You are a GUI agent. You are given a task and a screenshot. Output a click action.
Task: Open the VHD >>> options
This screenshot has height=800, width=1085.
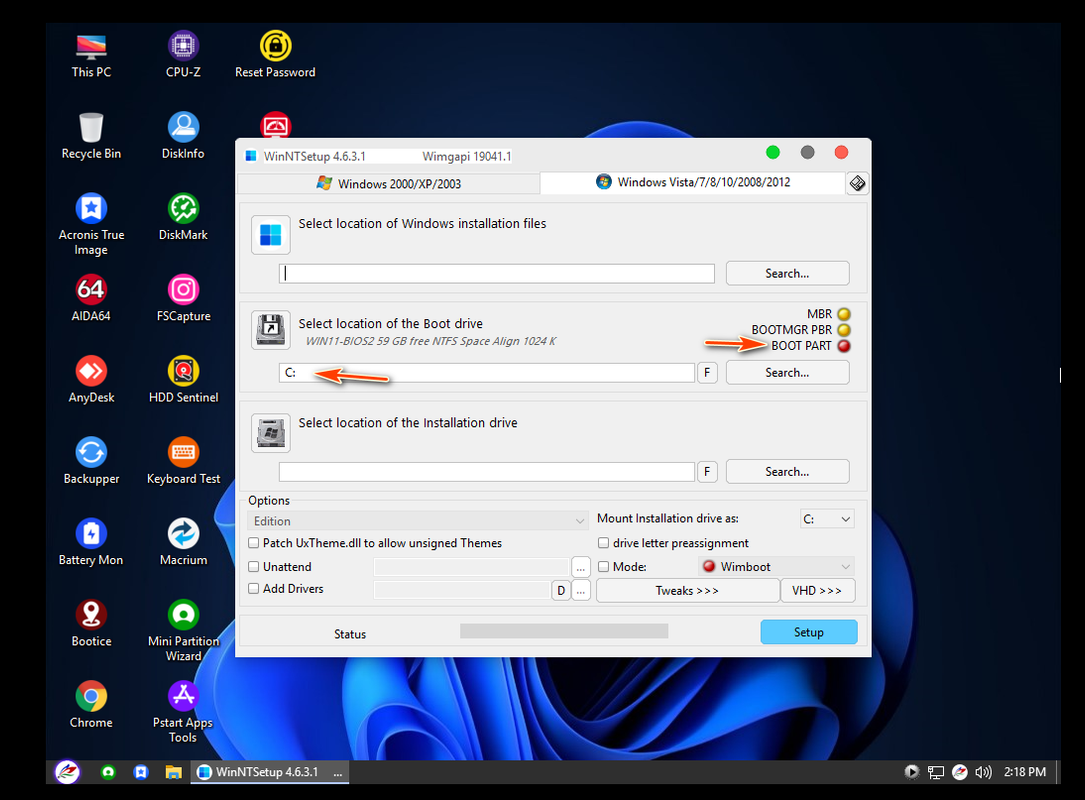[817, 590]
